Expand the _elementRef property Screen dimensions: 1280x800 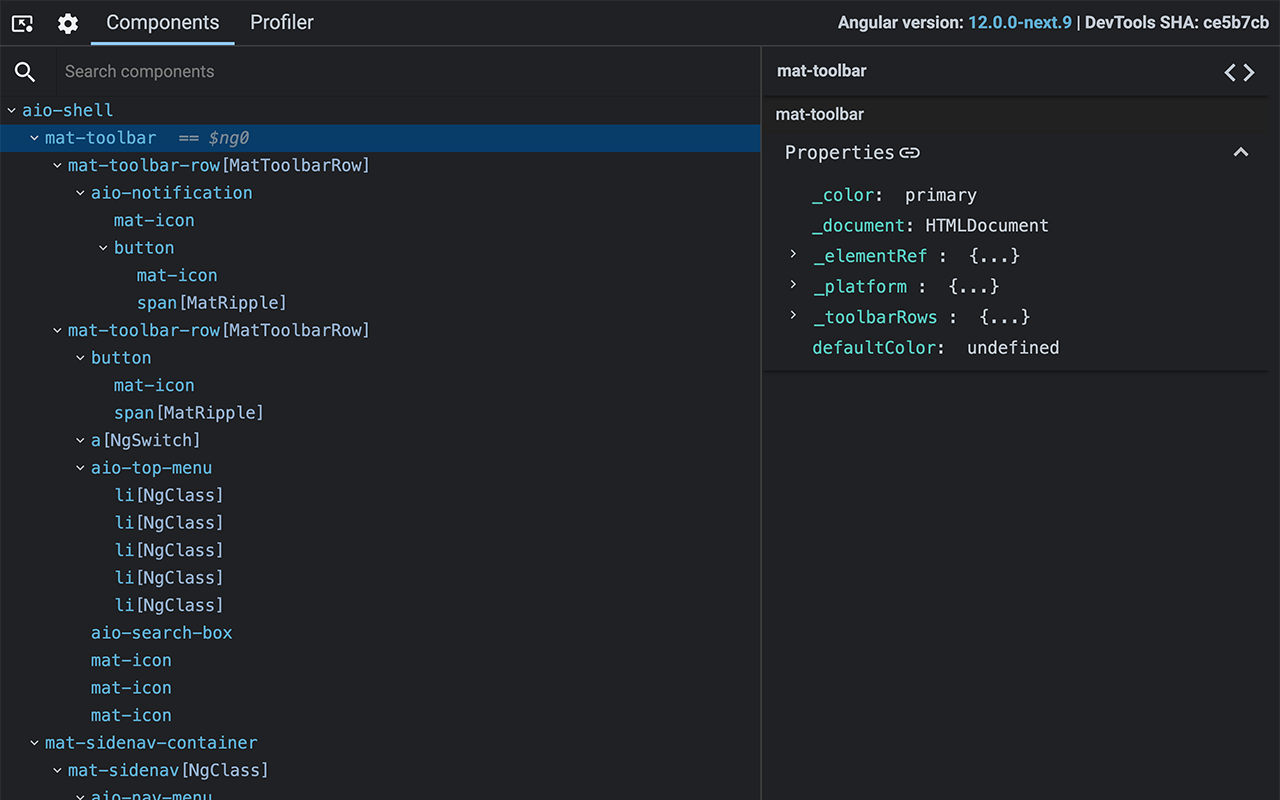(792, 255)
